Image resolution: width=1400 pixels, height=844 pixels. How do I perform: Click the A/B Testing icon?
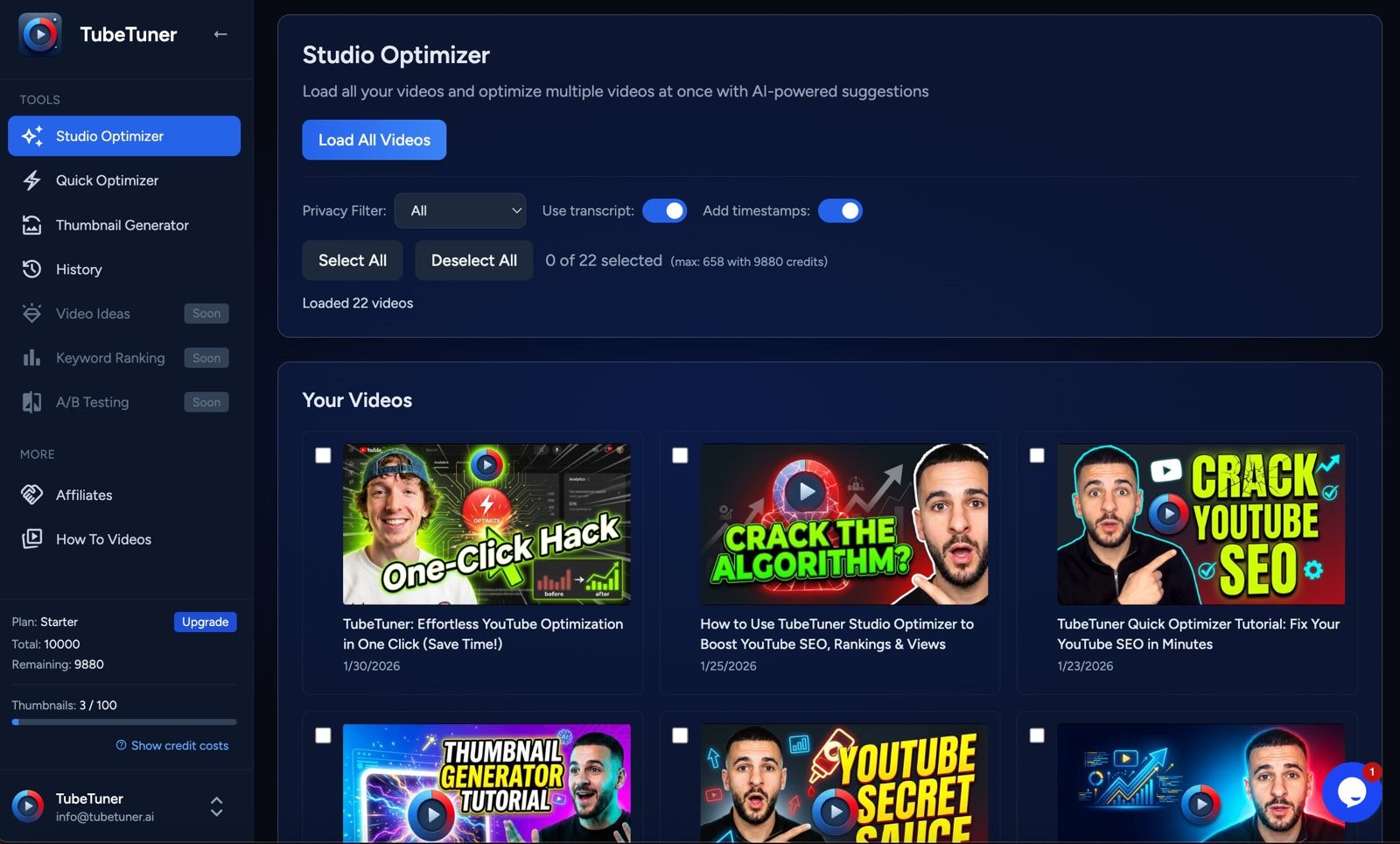coord(31,402)
